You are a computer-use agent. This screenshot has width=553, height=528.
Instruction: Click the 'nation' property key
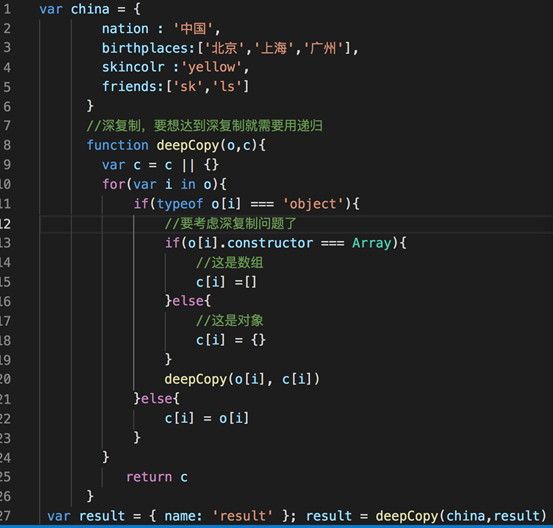pos(125,29)
